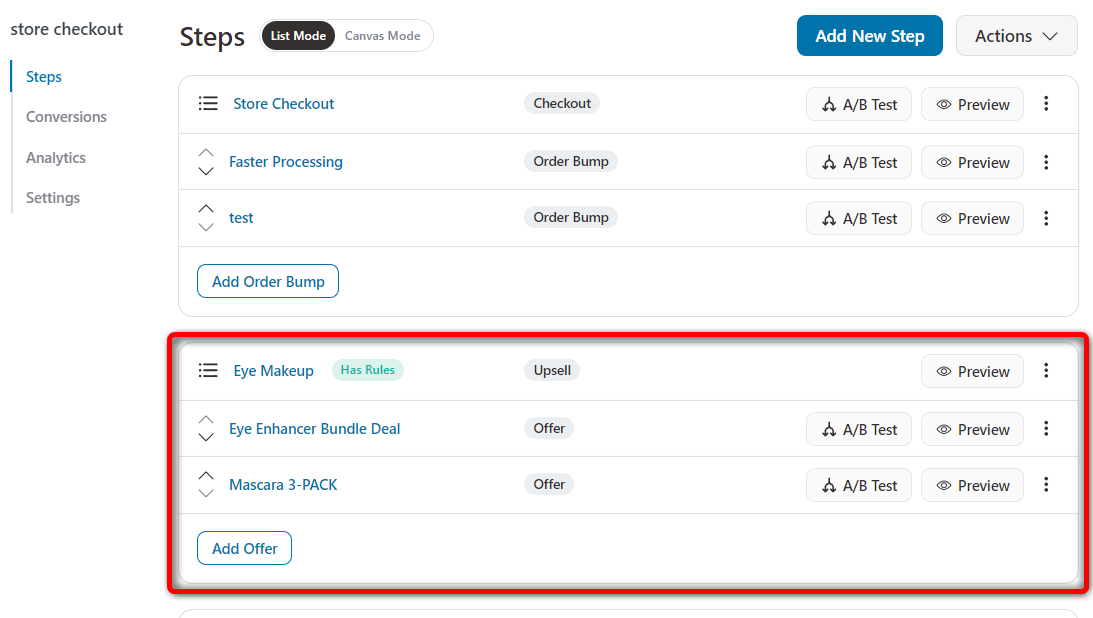Preview the Faster Processing bump
The image size is (1093, 618).
(x=972, y=162)
